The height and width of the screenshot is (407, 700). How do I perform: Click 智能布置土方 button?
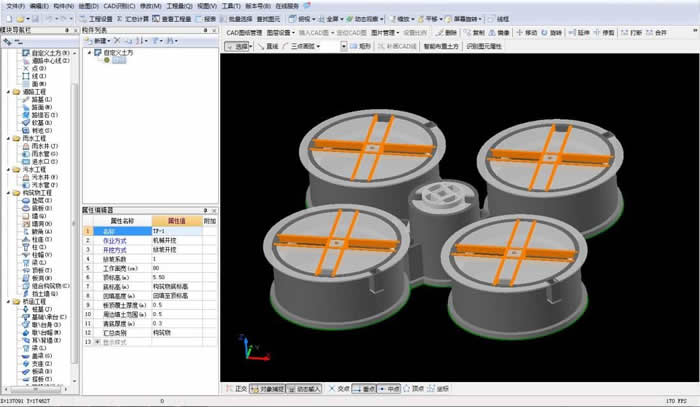[x=441, y=46]
